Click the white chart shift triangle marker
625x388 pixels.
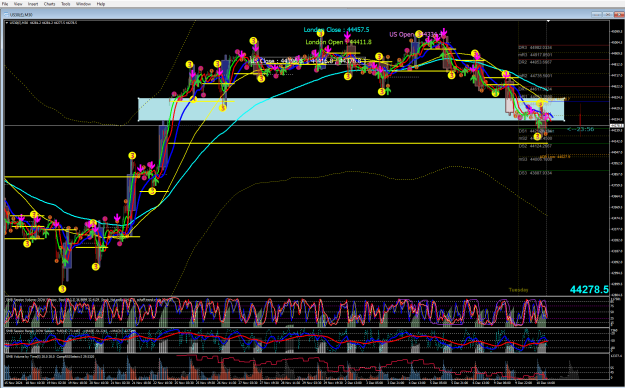(x=548, y=21)
